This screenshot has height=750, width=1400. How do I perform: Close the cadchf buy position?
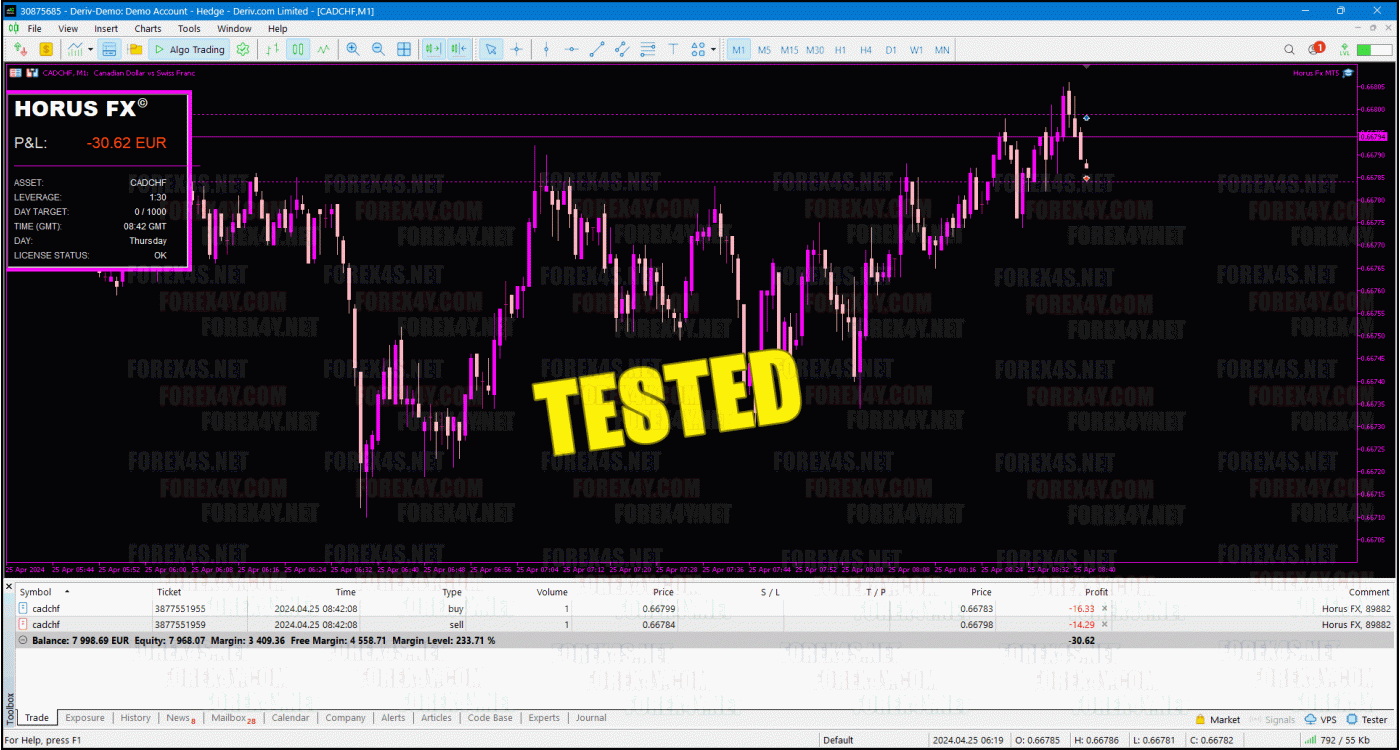[1104, 608]
